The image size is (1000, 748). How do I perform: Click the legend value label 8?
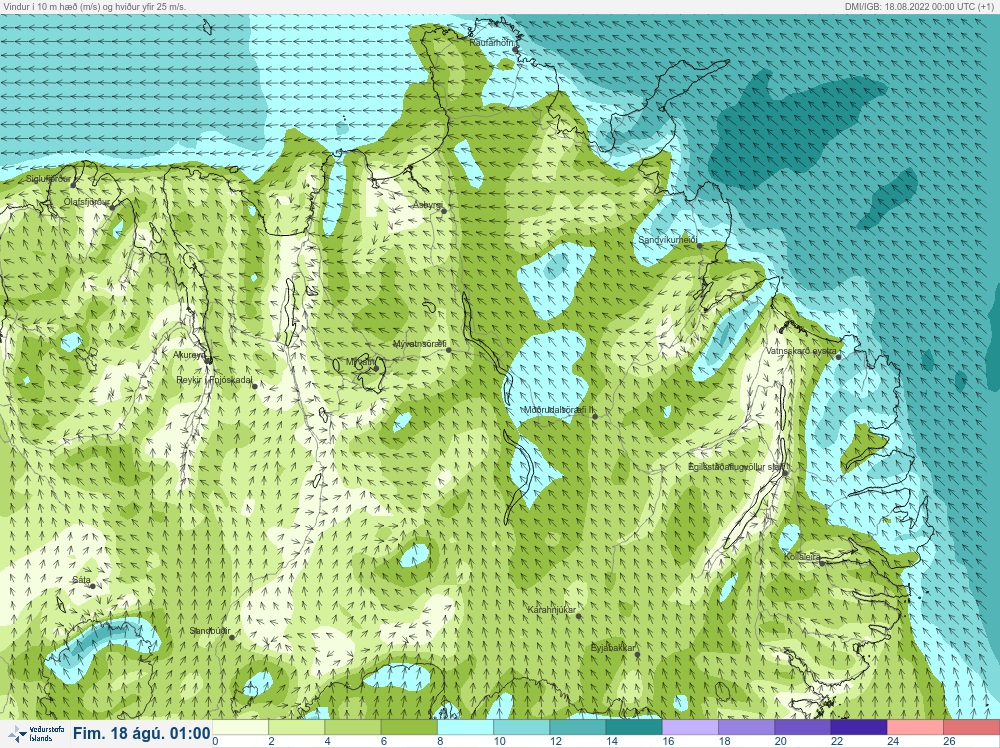point(440,741)
